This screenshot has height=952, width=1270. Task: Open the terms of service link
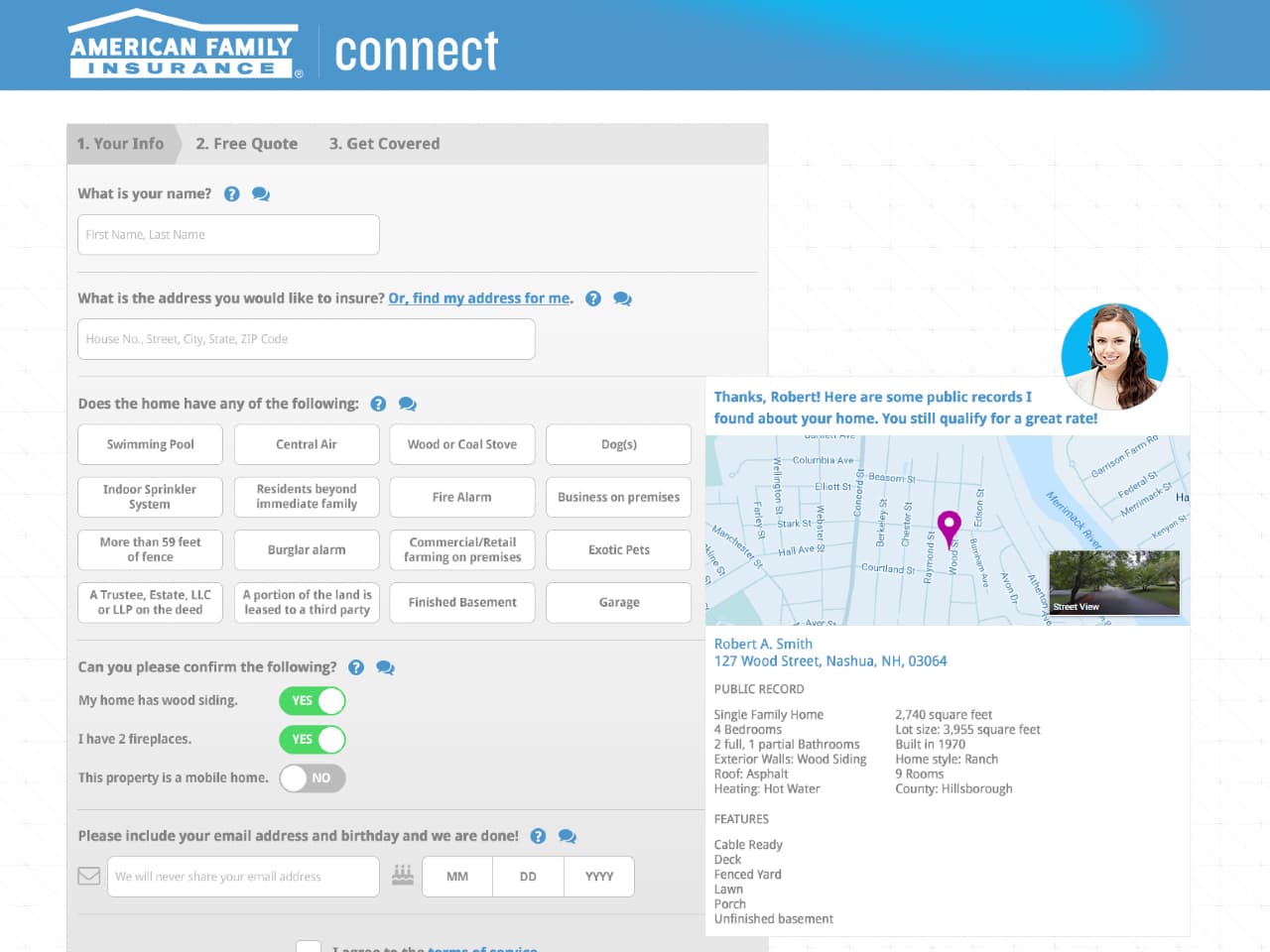[x=482, y=948]
